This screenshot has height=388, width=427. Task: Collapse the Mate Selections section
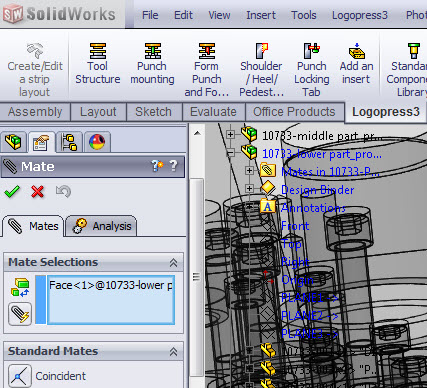[x=173, y=263]
